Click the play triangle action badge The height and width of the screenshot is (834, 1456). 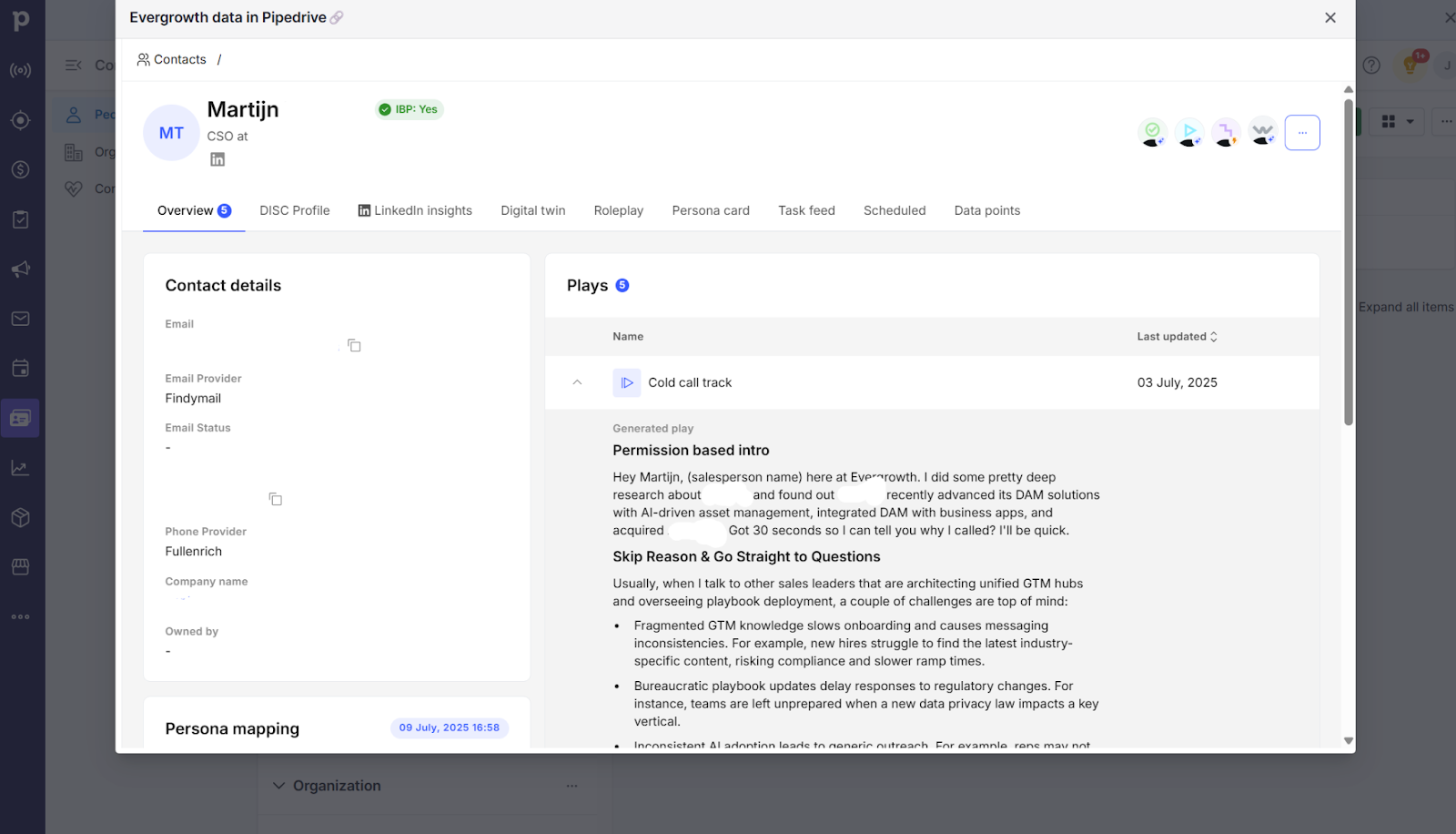click(1189, 132)
